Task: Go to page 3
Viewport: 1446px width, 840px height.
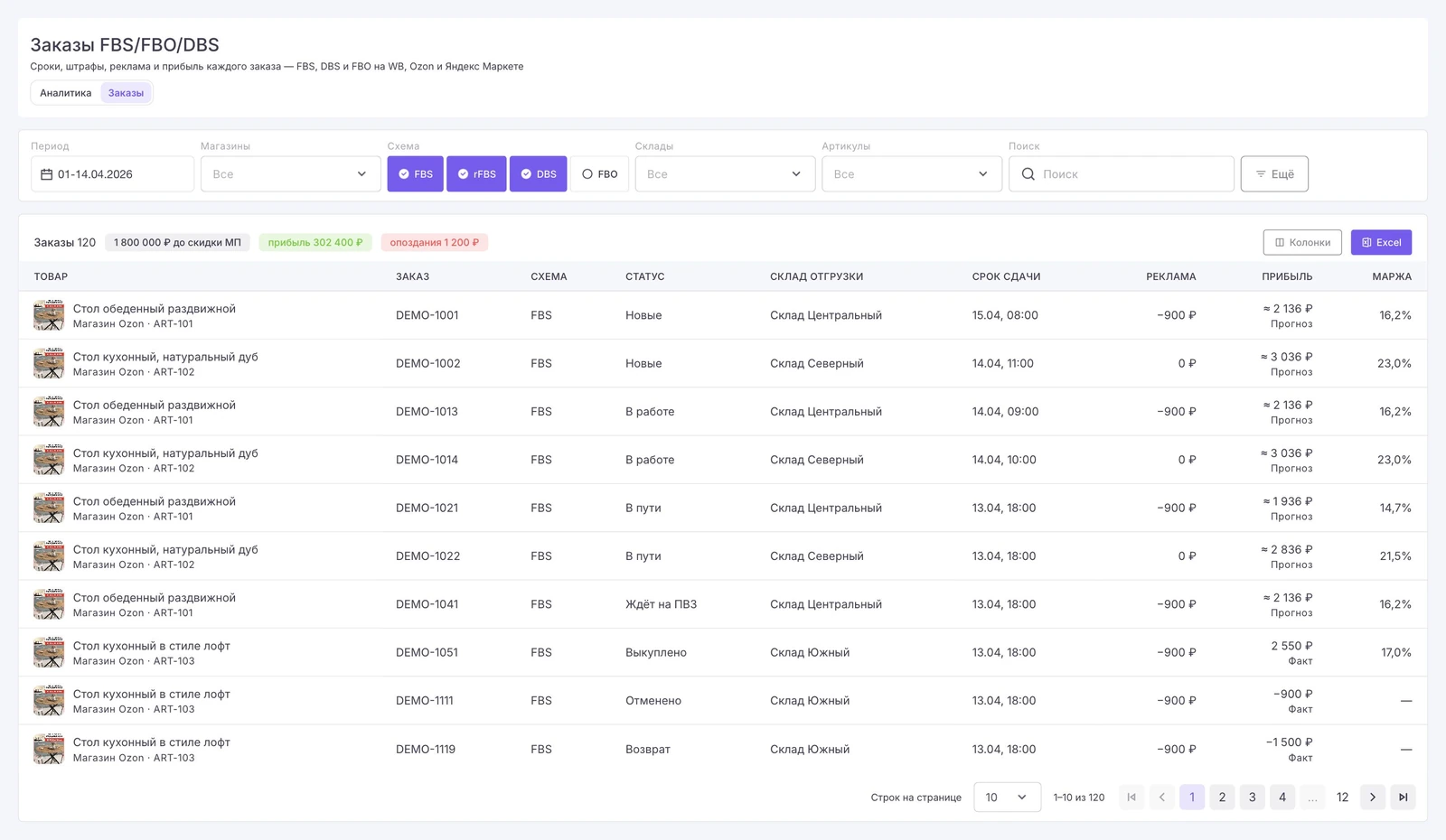Action: pyautogui.click(x=1253, y=798)
